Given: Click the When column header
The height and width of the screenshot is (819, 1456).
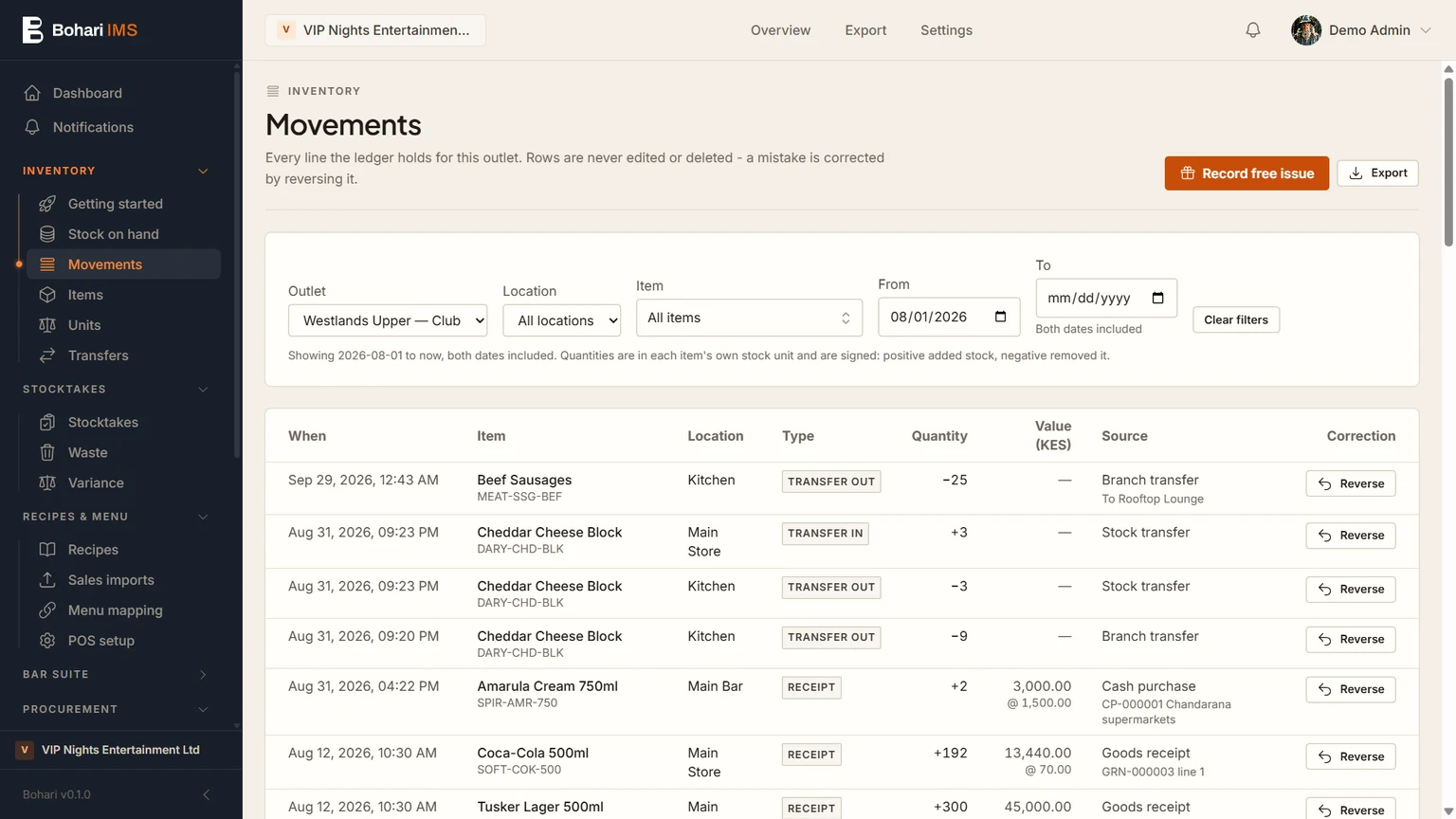Looking at the screenshot, I should coord(307,436).
